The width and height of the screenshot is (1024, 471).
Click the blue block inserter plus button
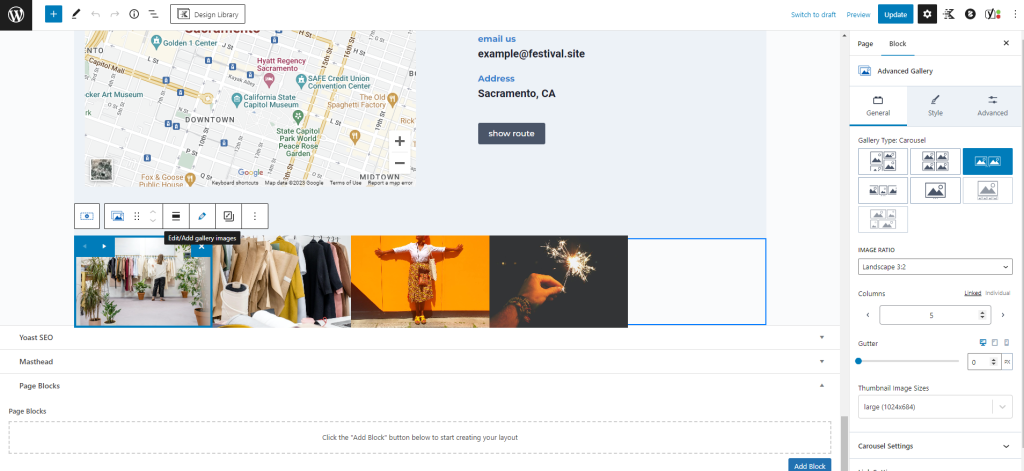(53, 14)
